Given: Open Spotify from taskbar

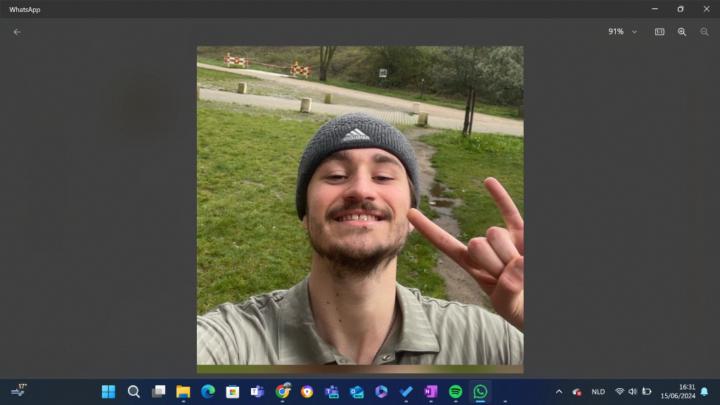Looking at the screenshot, I should click(456, 392).
